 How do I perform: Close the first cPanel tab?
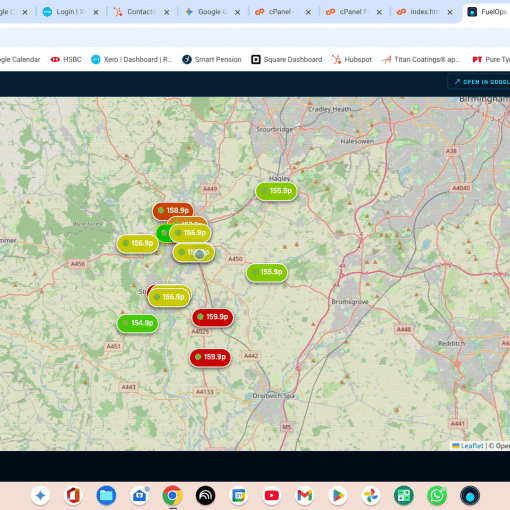point(308,12)
